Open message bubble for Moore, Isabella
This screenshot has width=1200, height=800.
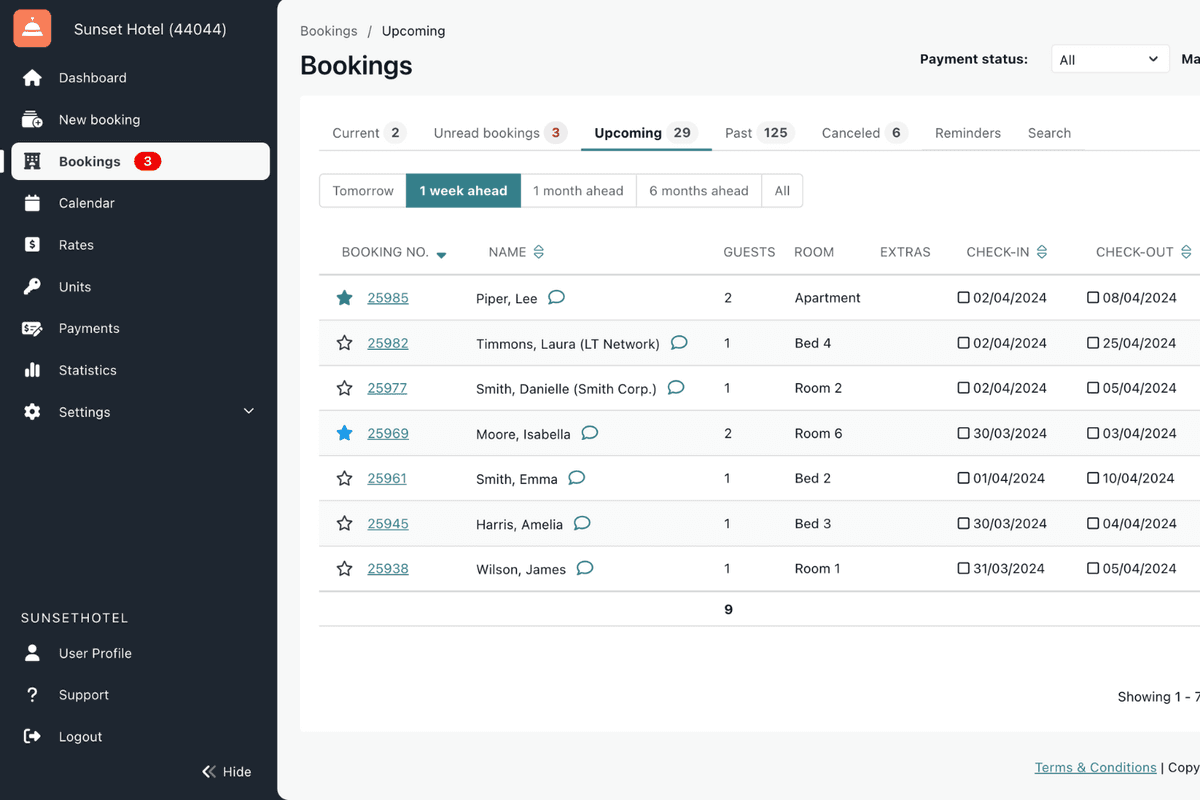coord(590,433)
